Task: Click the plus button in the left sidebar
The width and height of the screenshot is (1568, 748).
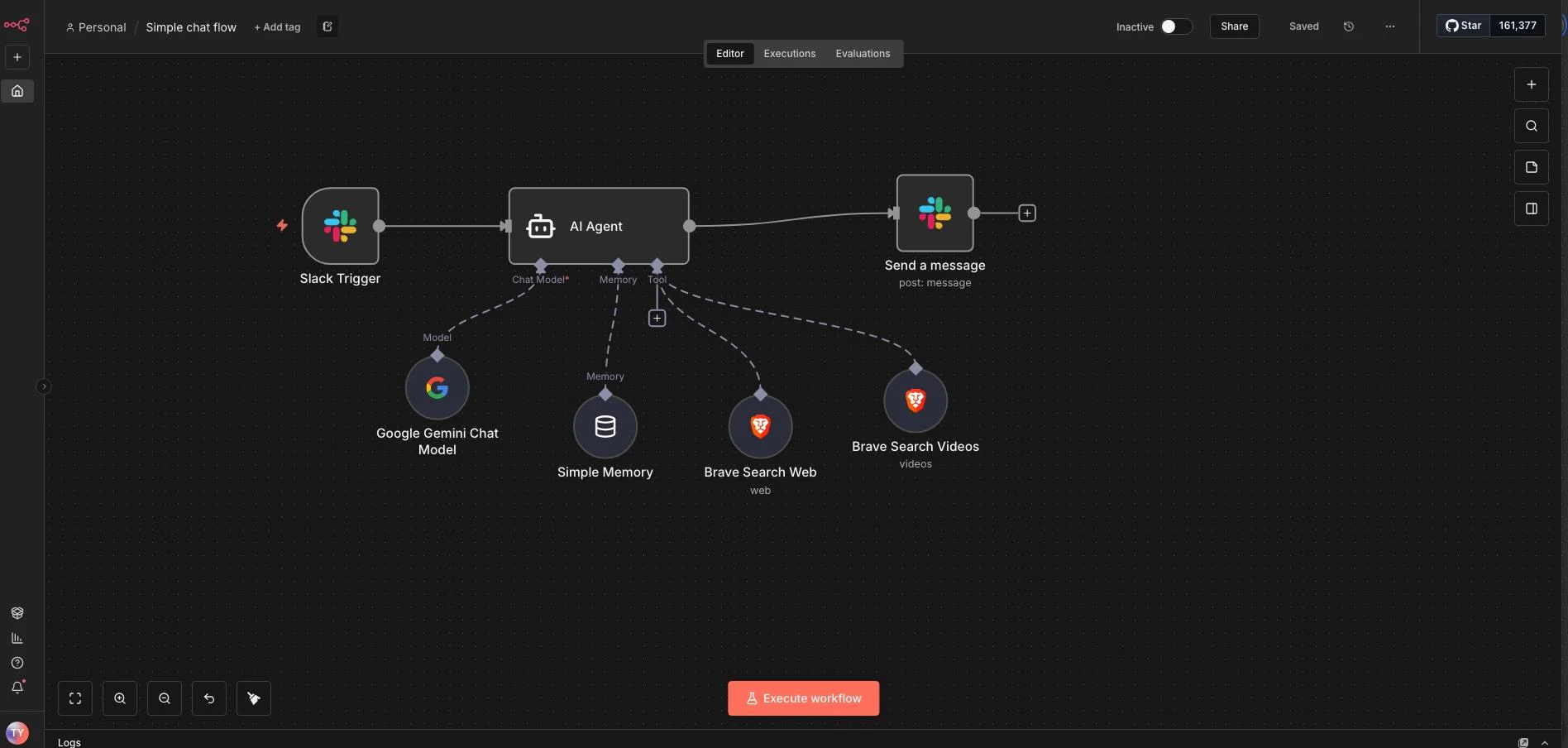Action: pyautogui.click(x=17, y=57)
